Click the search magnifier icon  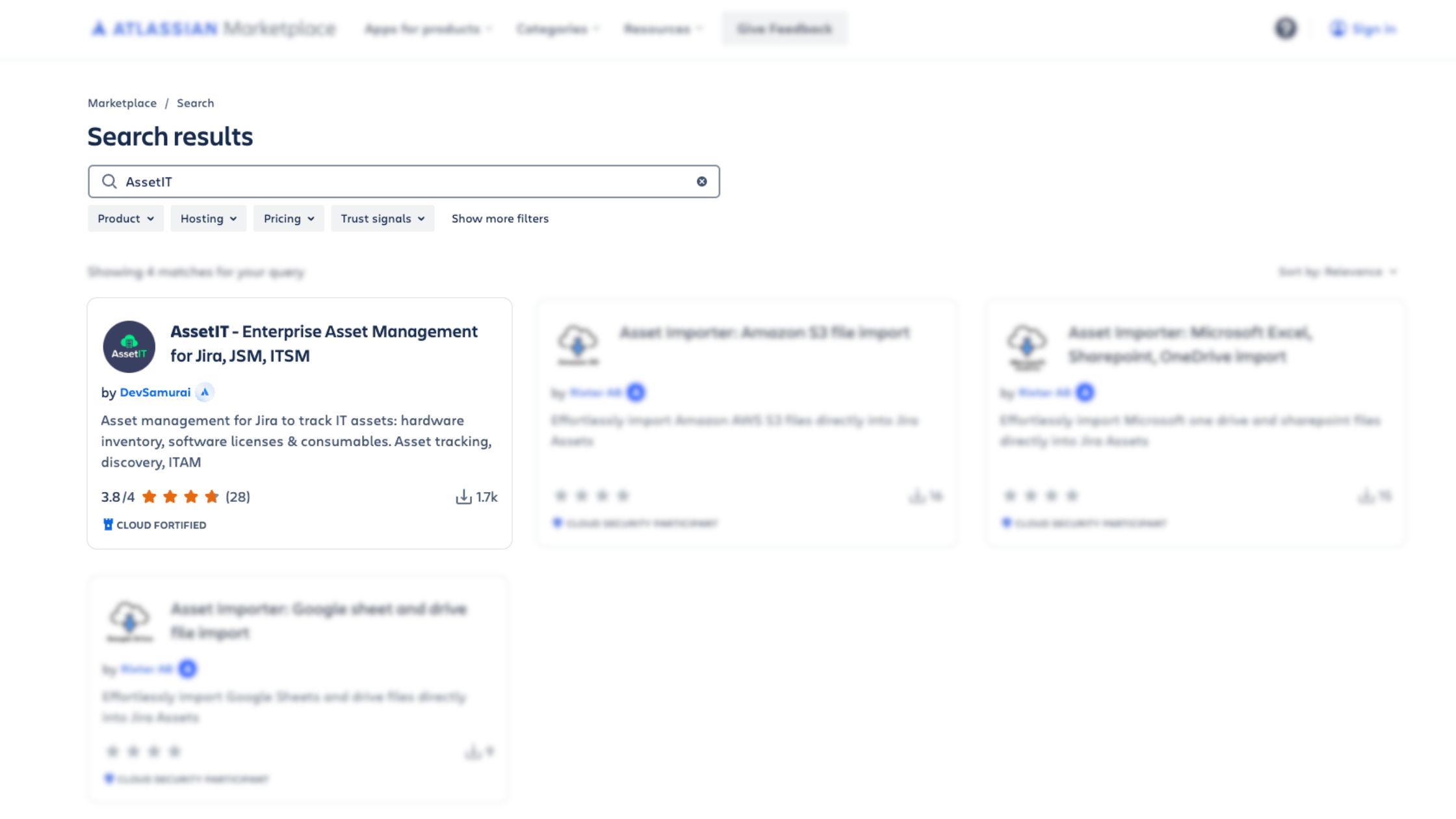tap(110, 181)
